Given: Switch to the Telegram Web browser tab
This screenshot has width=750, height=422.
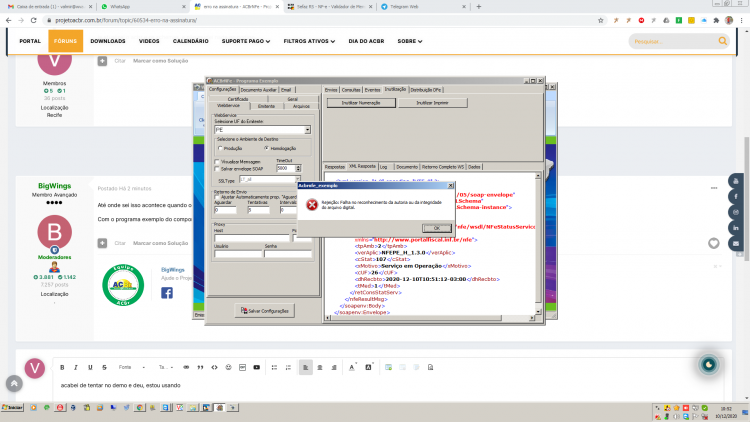Looking at the screenshot, I should tap(422, 7).
